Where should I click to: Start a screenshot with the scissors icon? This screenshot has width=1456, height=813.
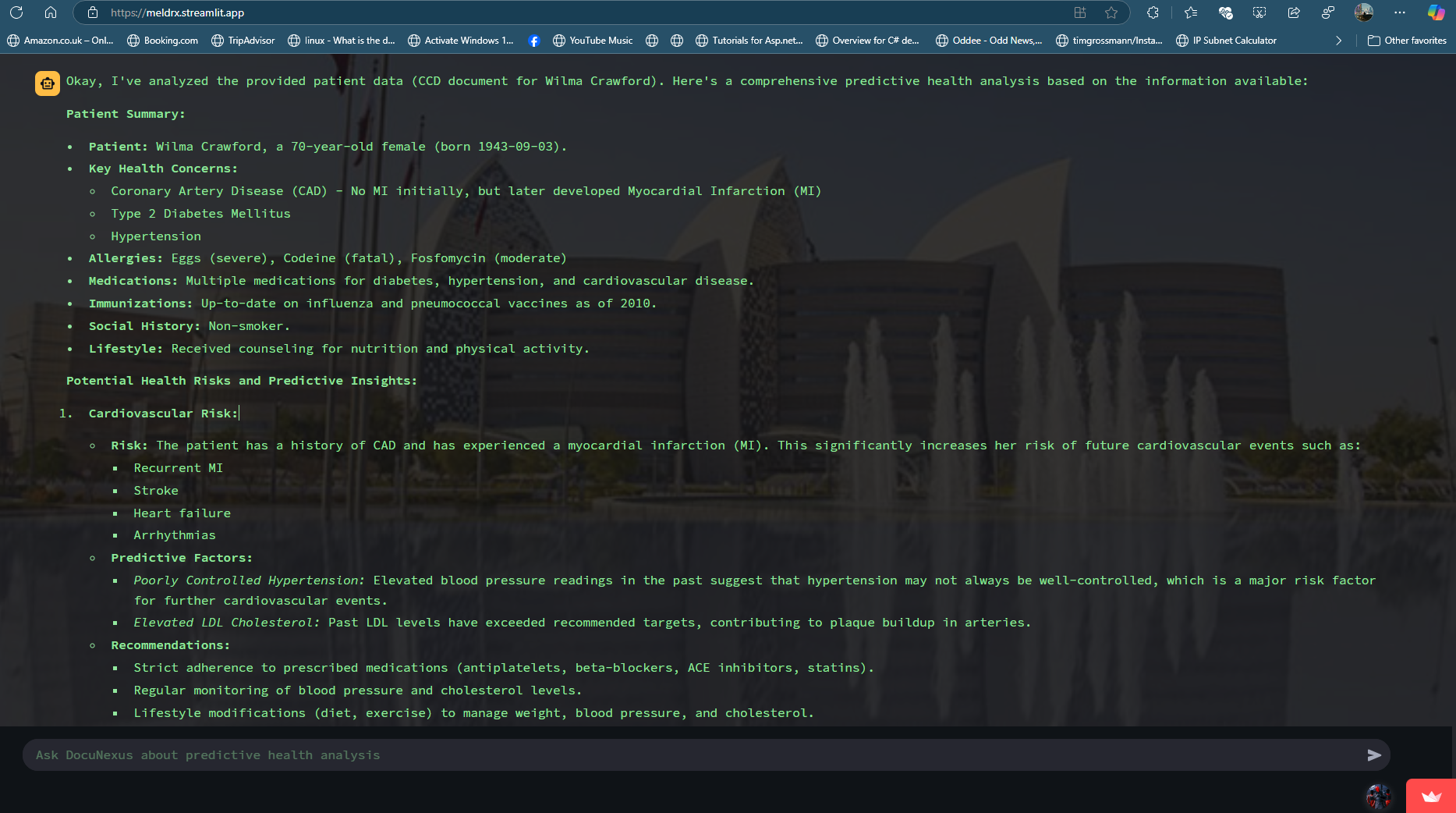[1259, 12]
